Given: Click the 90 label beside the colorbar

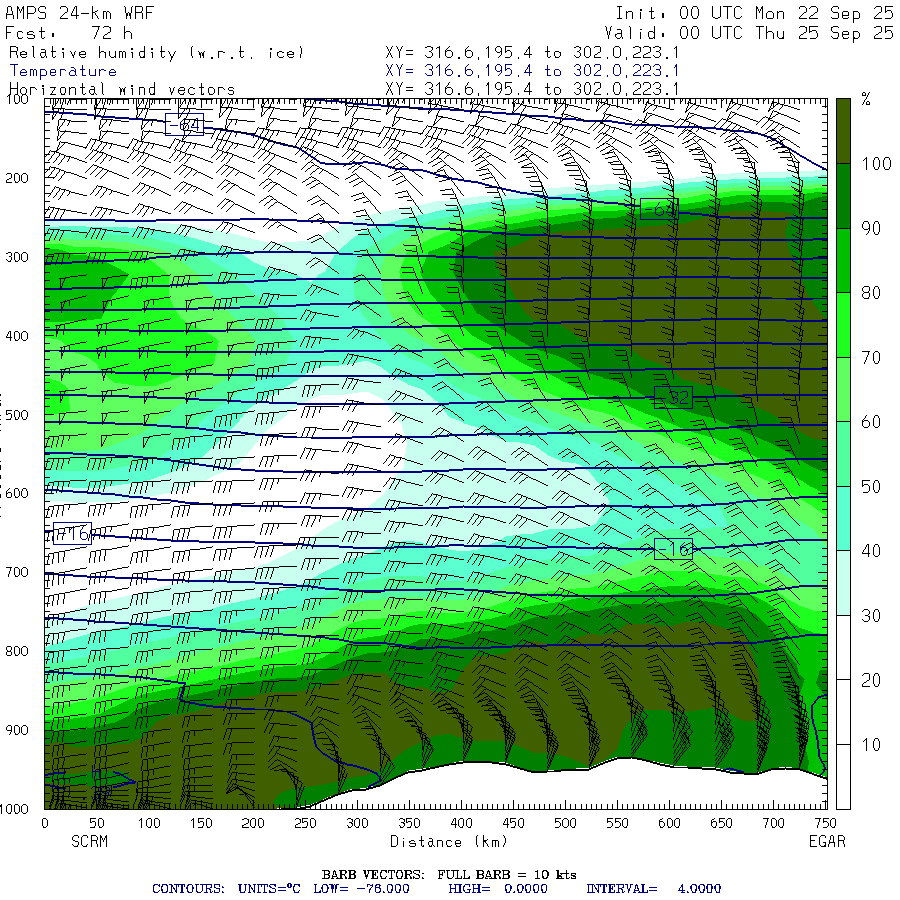Looking at the screenshot, I should point(871,228).
